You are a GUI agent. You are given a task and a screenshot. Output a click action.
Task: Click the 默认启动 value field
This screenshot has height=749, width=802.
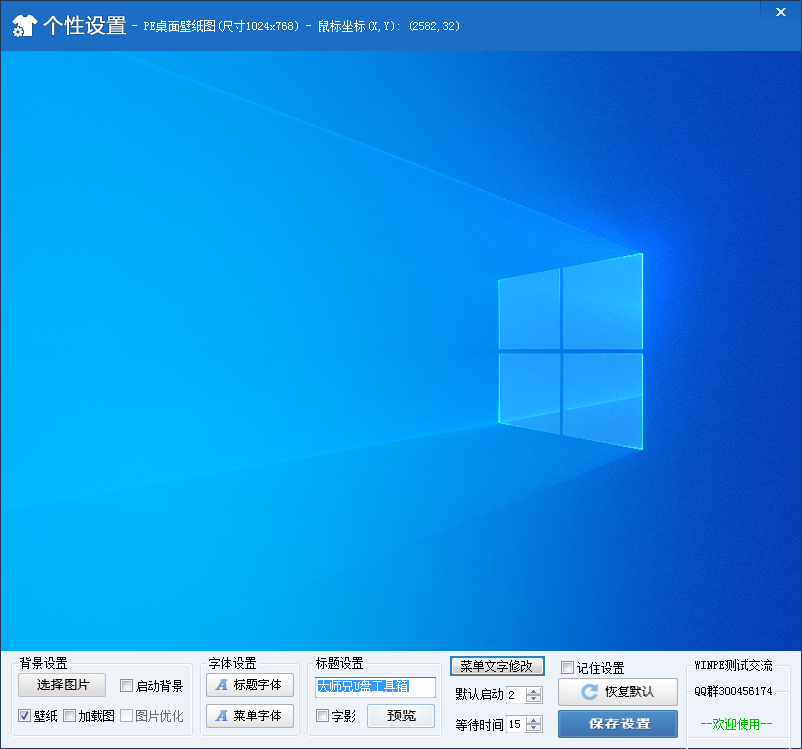click(x=516, y=695)
